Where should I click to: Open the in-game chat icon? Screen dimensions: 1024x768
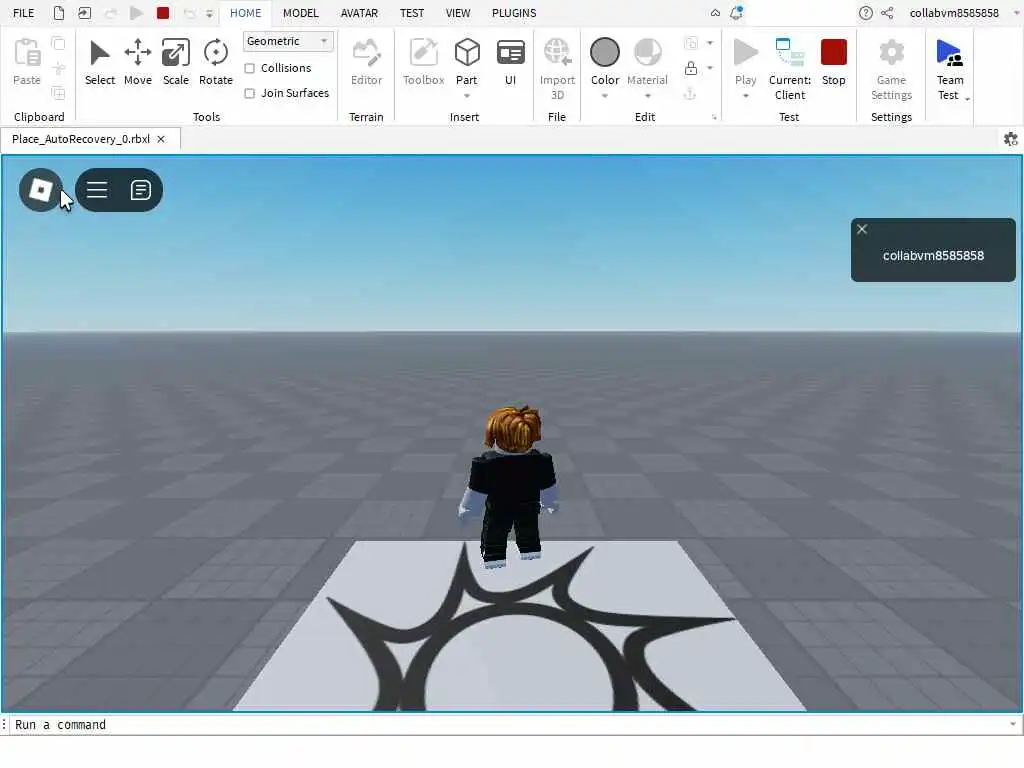[x=140, y=190]
